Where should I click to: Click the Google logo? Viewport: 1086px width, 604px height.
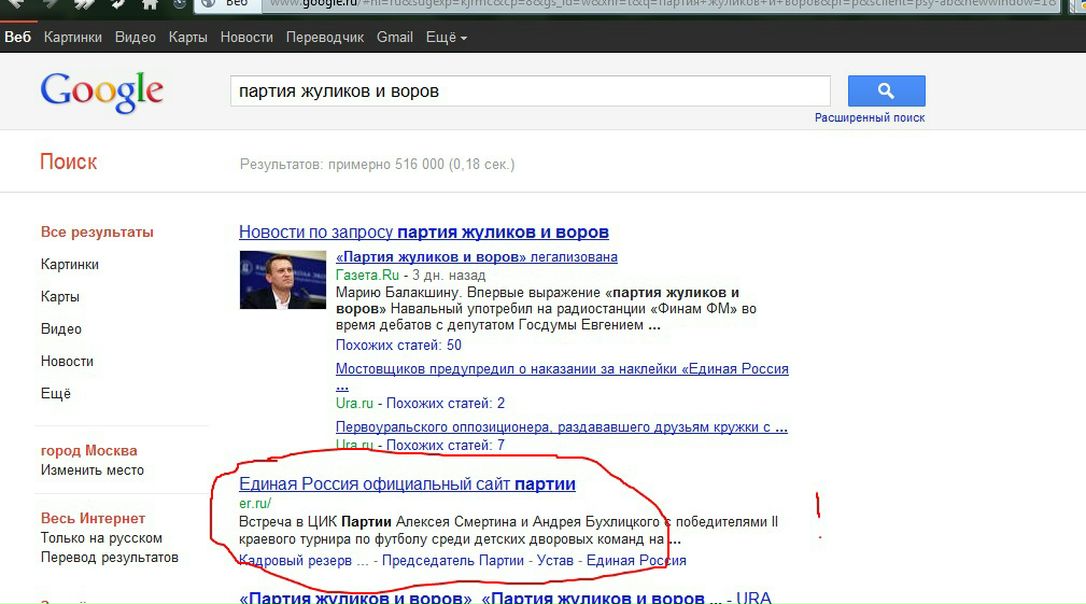point(102,92)
